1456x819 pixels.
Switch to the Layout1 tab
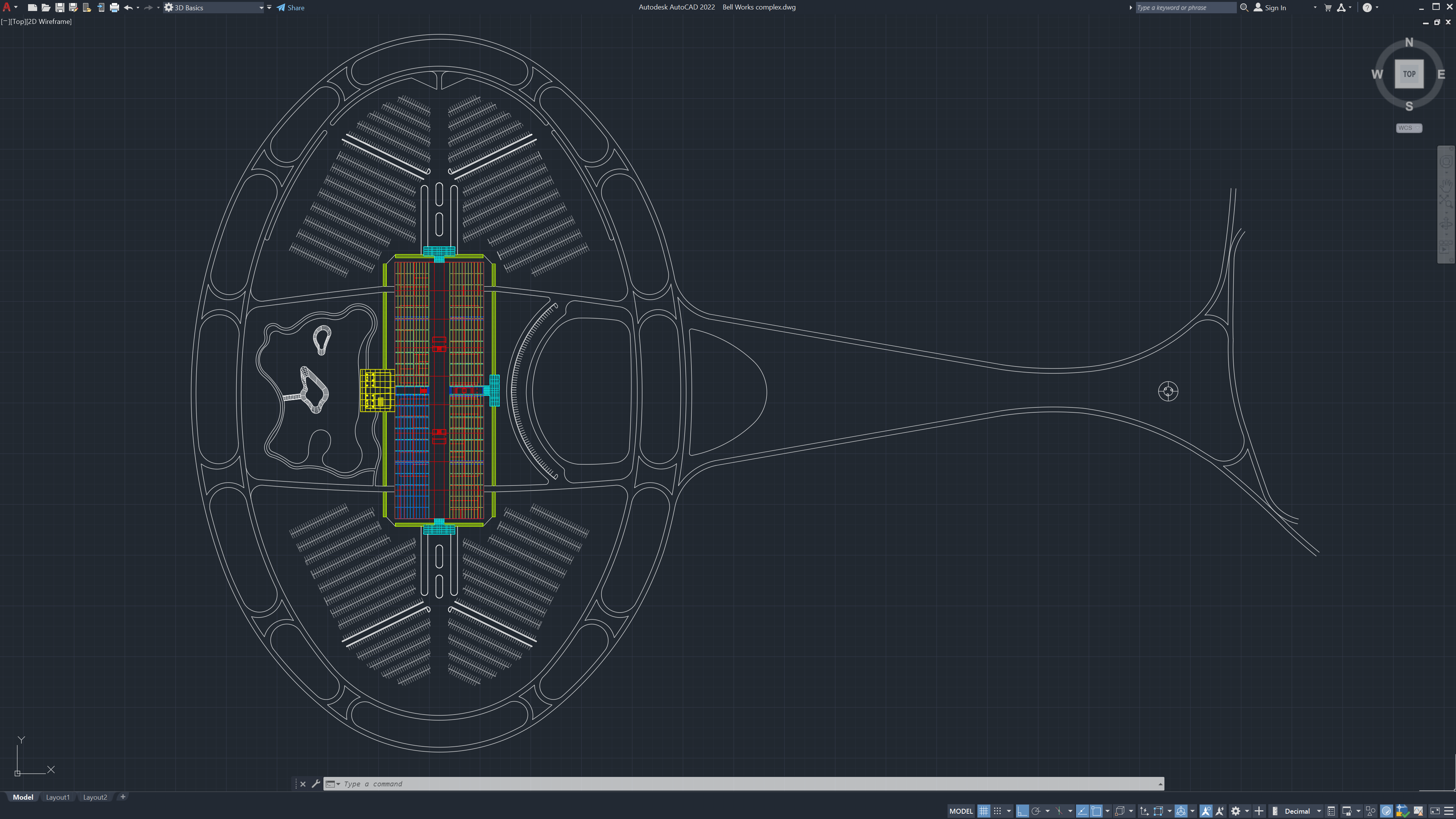click(58, 797)
